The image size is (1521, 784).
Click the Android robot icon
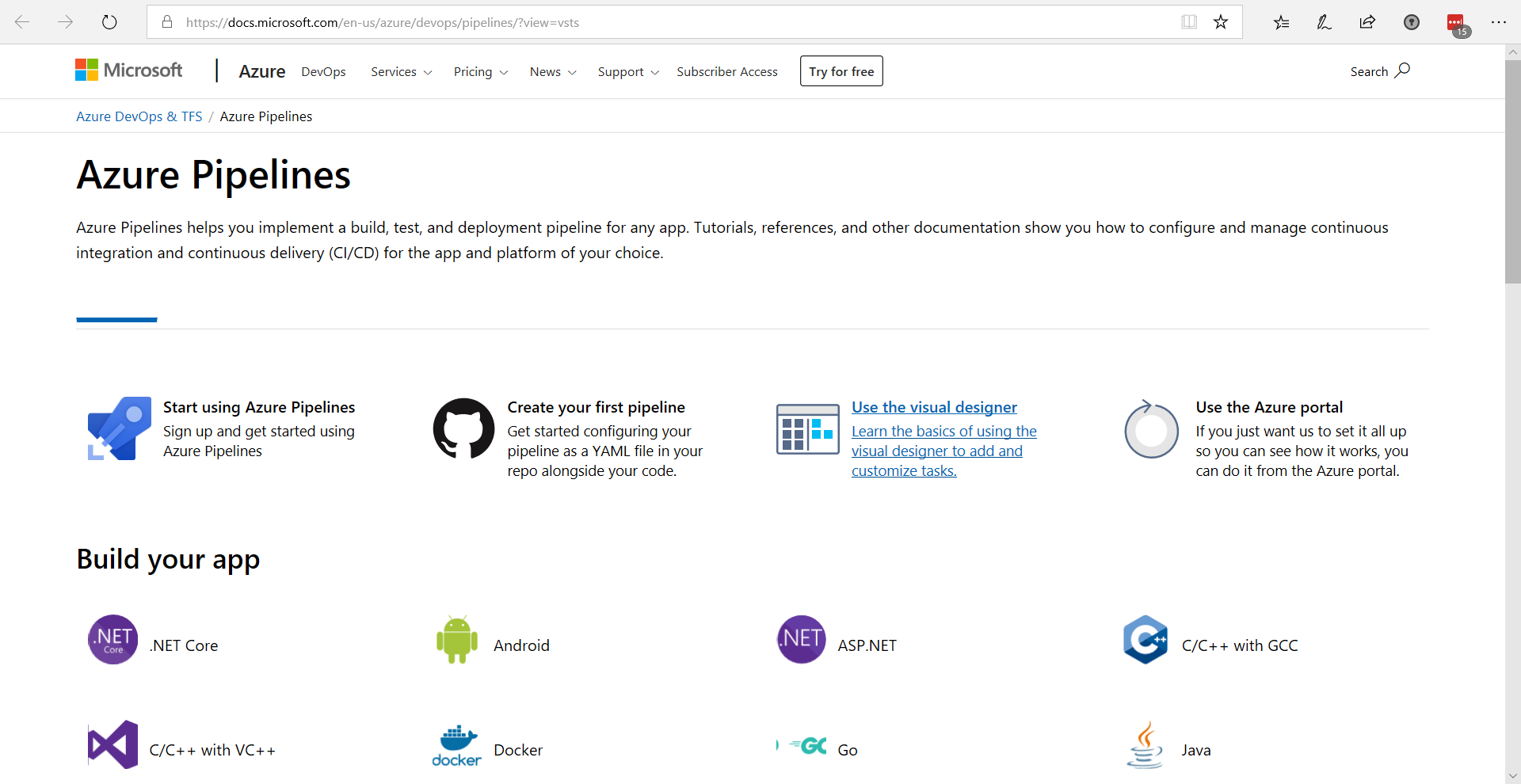click(x=457, y=639)
